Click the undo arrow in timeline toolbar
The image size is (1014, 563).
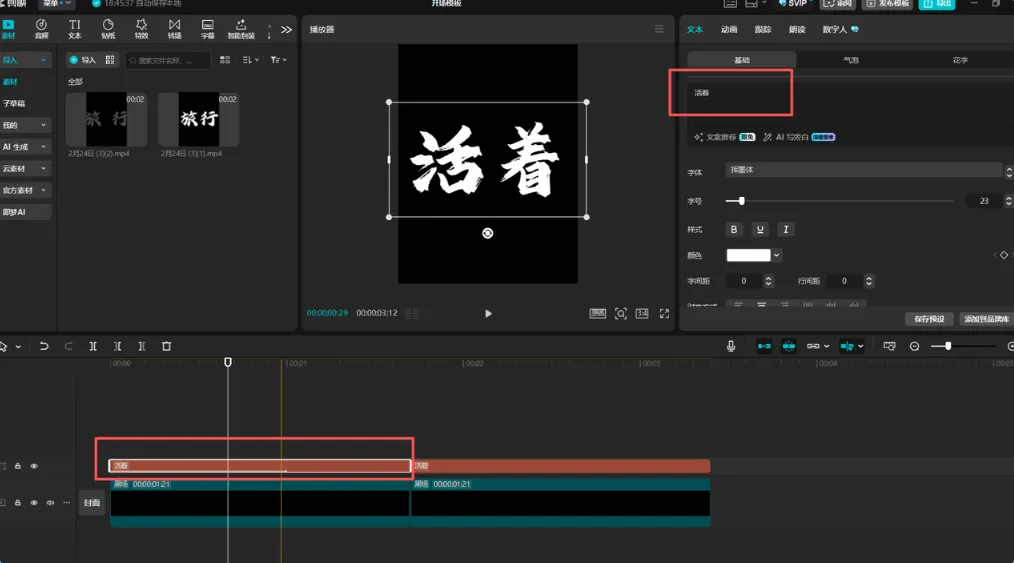[x=44, y=346]
